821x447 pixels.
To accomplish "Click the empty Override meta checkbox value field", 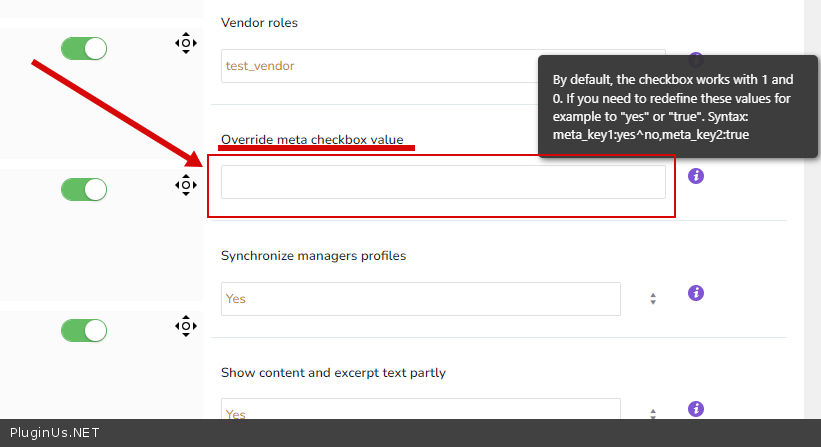I will pyautogui.click(x=442, y=182).
